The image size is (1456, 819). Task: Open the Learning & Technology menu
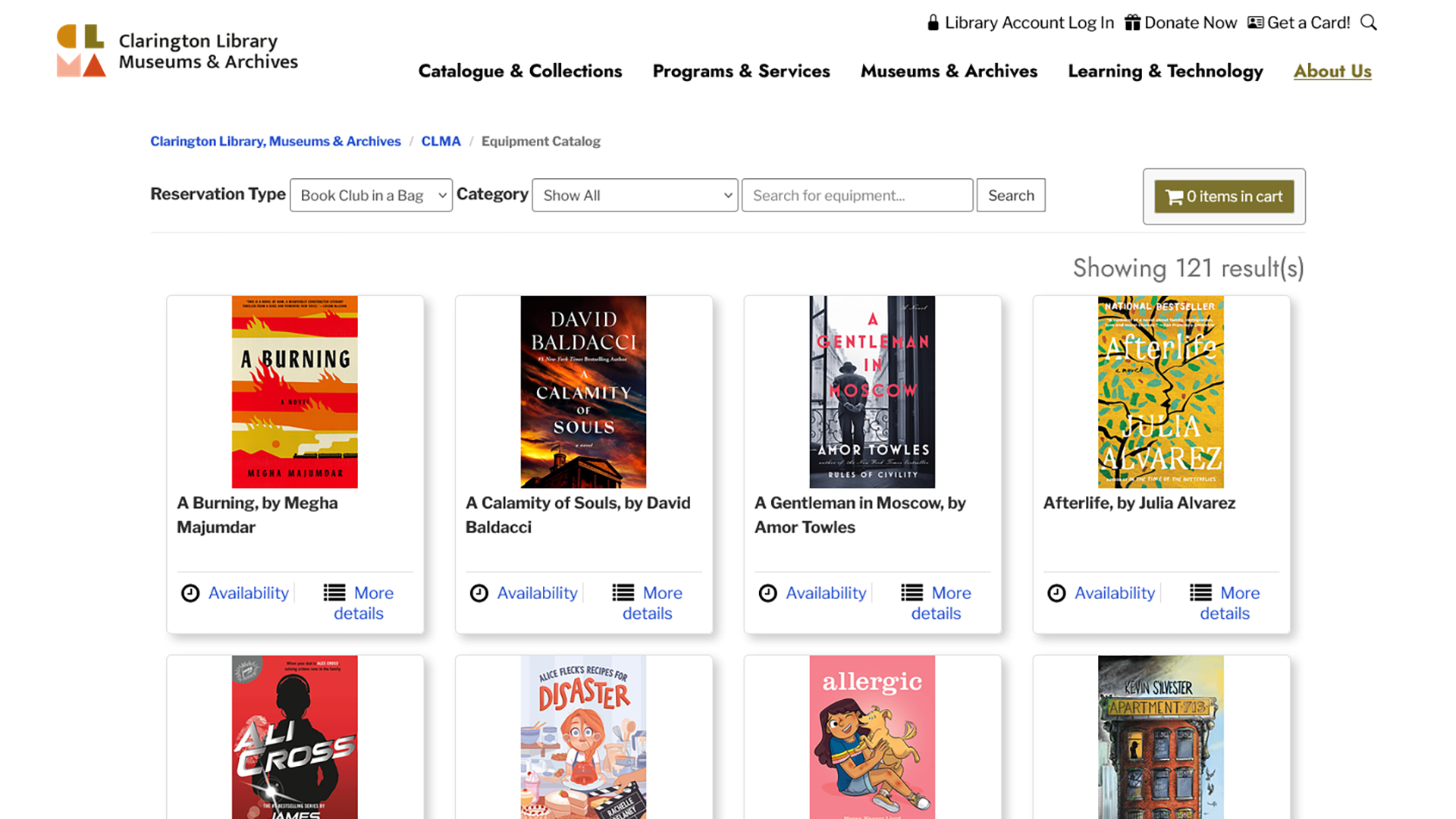[x=1166, y=71]
